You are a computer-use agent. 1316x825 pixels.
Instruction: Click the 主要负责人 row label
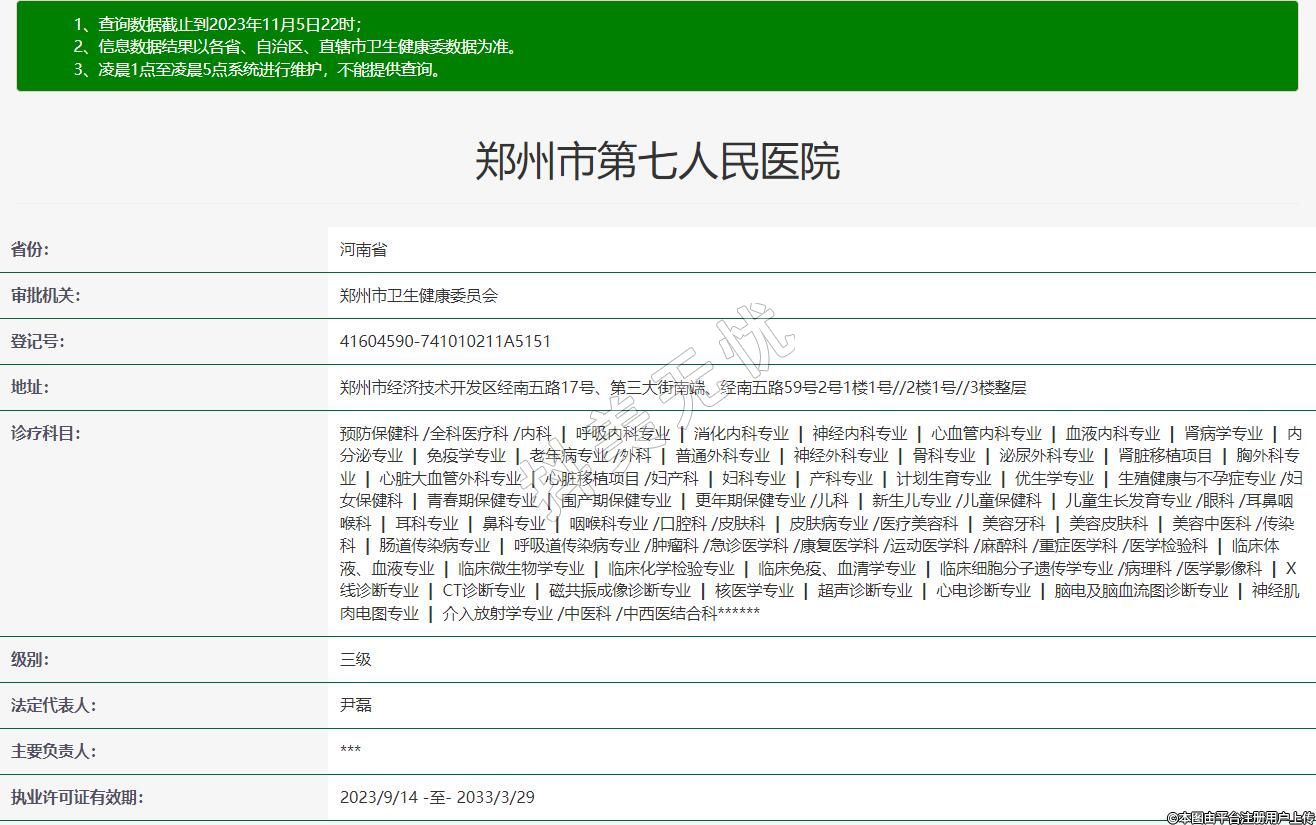tap(52, 751)
